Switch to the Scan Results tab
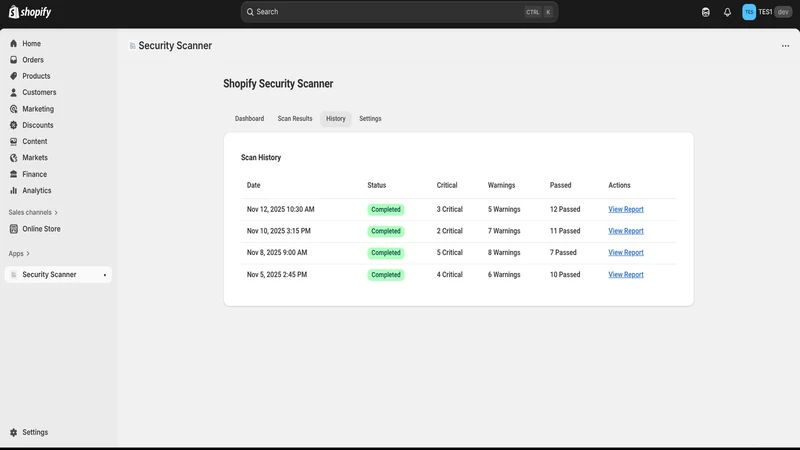 pos(295,118)
